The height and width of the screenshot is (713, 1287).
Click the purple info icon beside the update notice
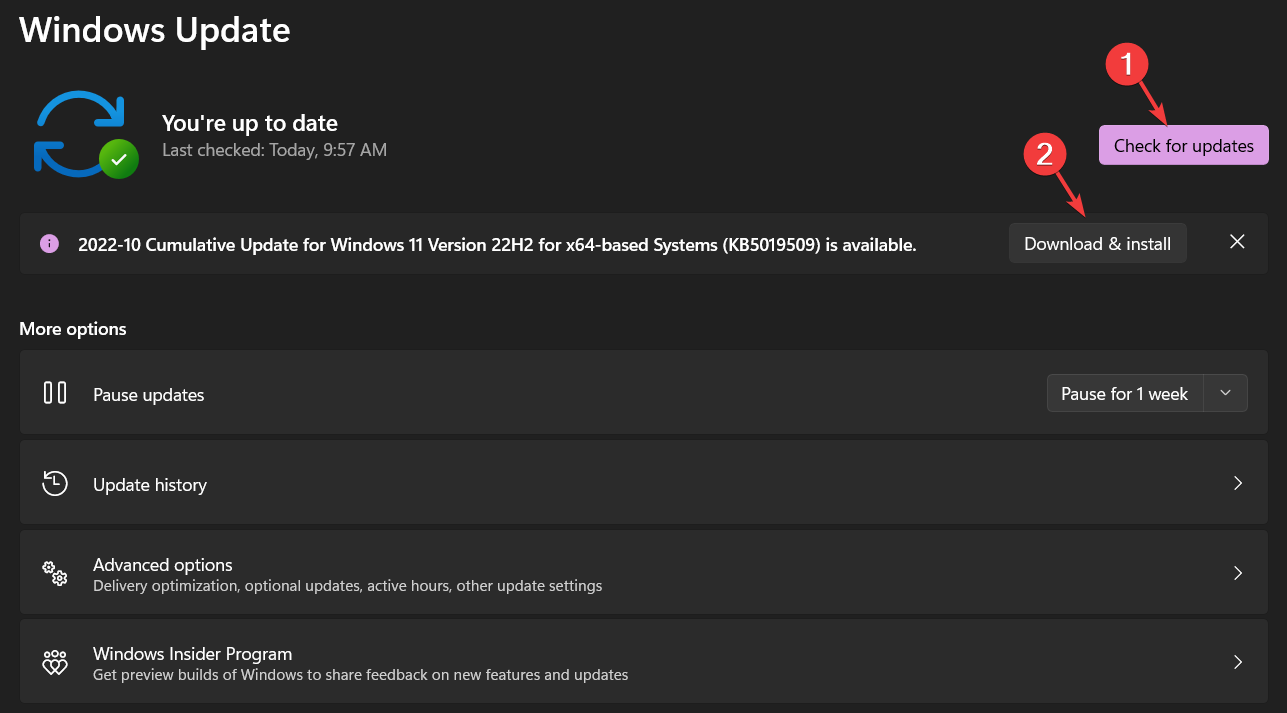coord(48,243)
